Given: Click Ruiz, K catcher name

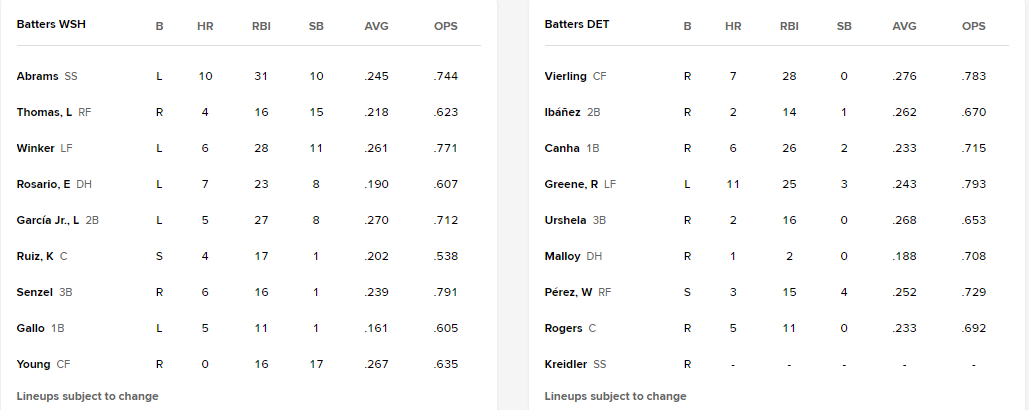Looking at the screenshot, I should [x=35, y=256].
